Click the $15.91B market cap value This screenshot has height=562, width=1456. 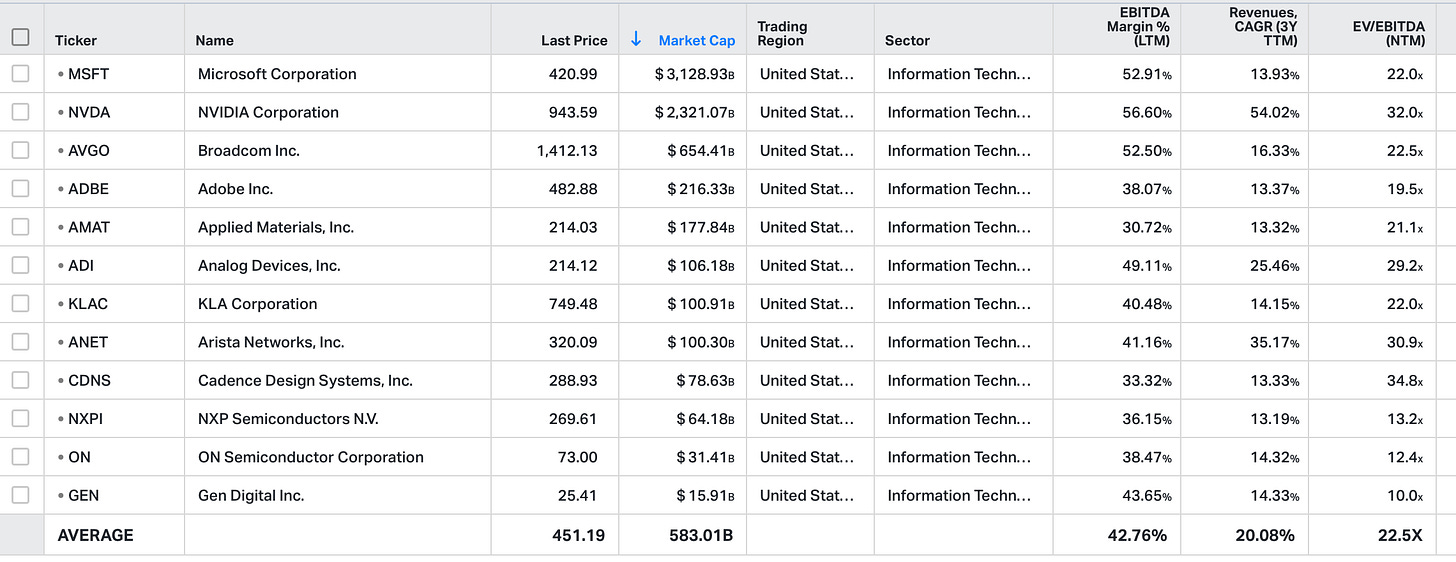(704, 495)
